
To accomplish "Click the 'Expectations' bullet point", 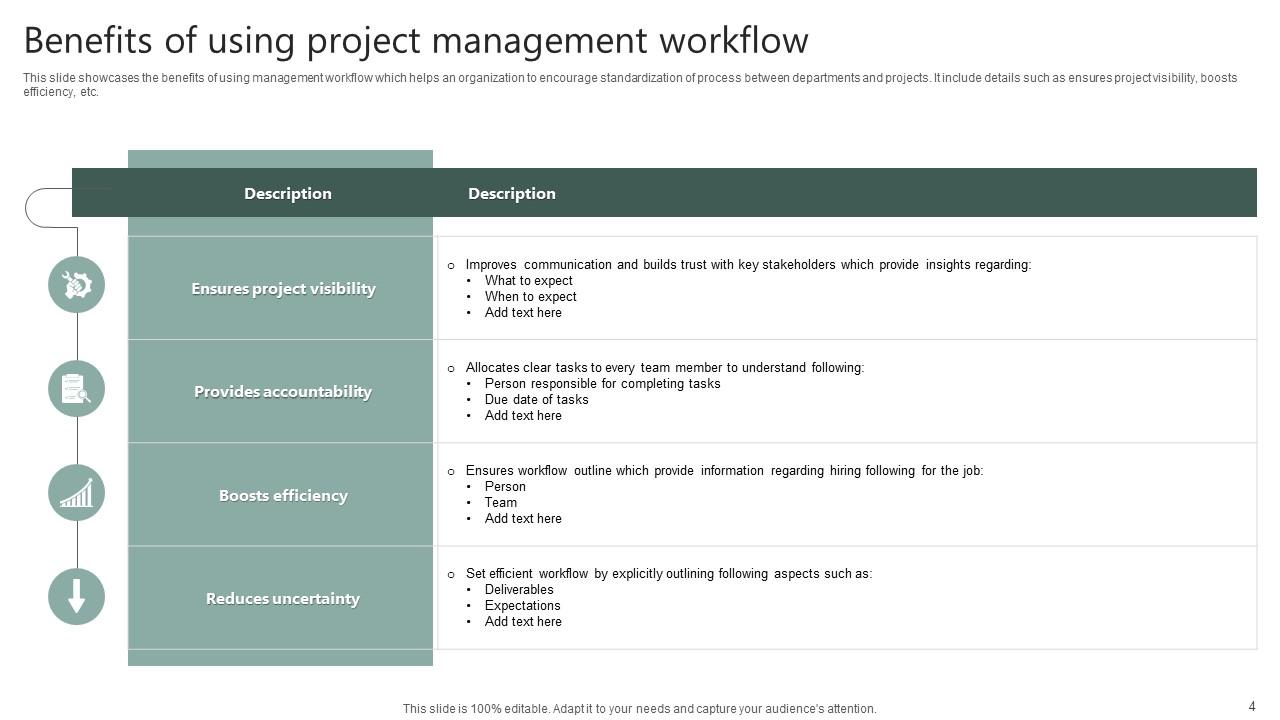I will (522, 606).
